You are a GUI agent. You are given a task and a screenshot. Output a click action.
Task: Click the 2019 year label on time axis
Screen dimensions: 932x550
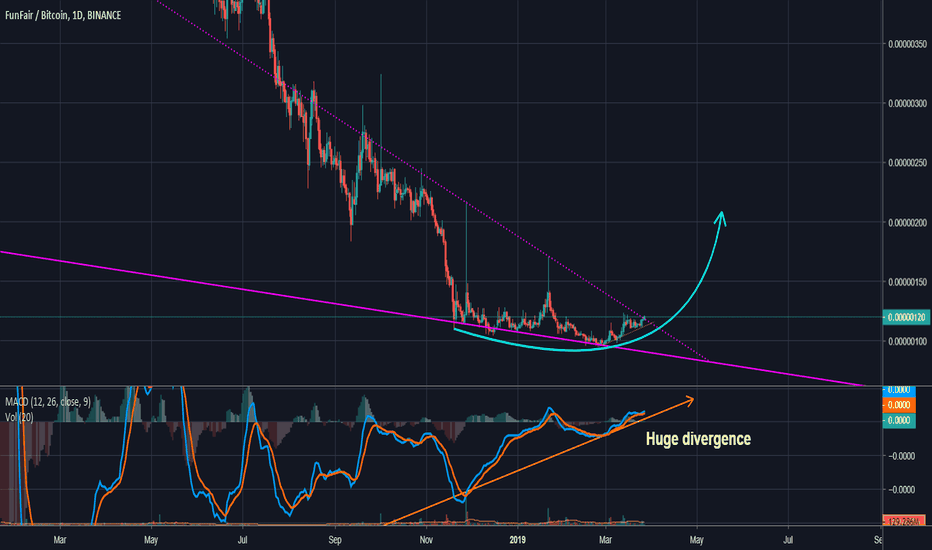tap(517, 540)
